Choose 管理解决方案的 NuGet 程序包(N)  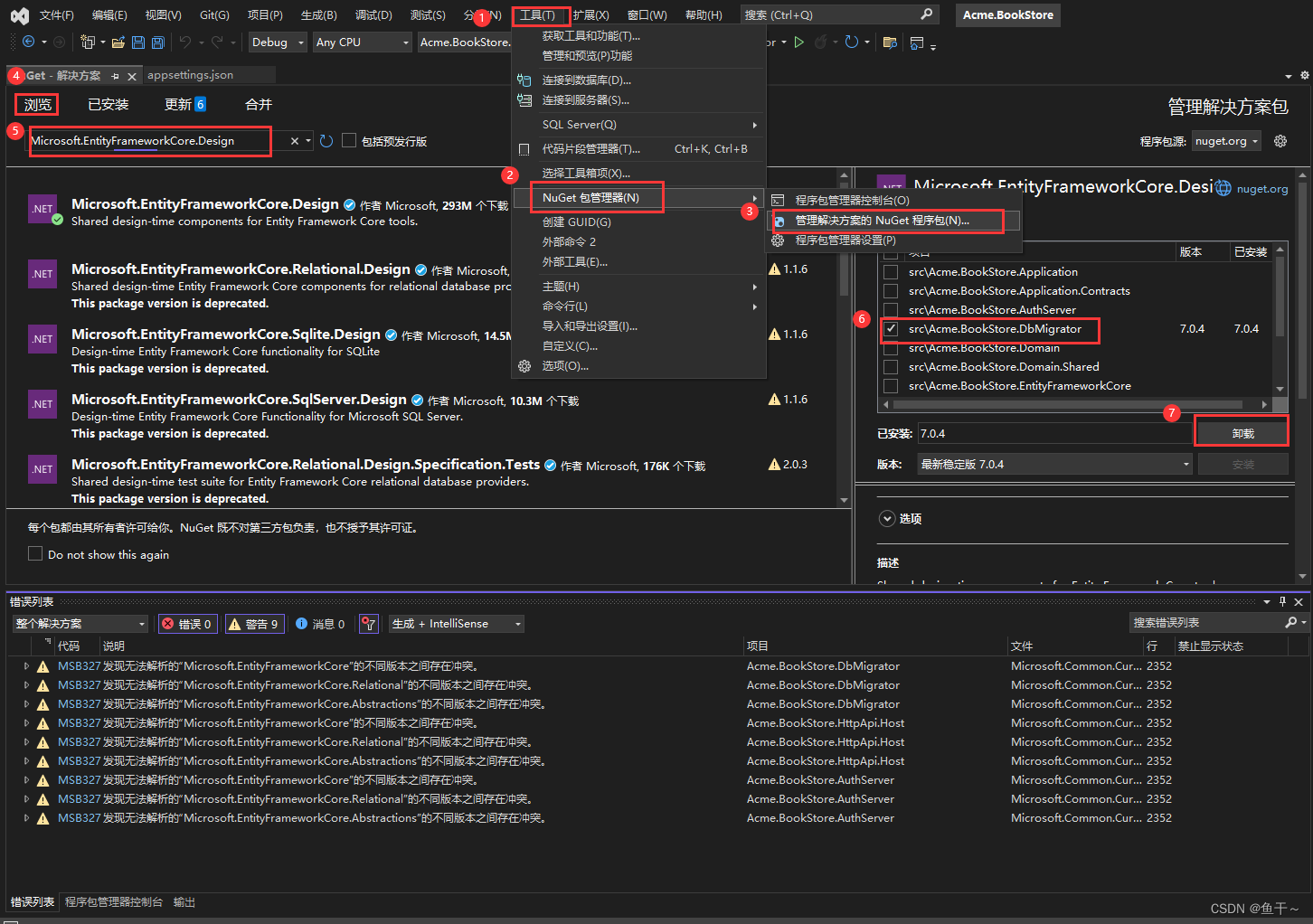[894, 221]
